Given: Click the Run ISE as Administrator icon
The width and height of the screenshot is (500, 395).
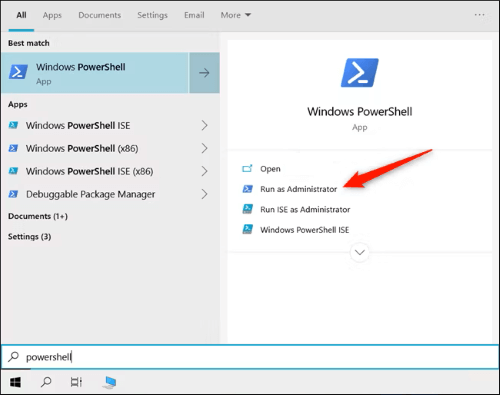Looking at the screenshot, I should click(x=247, y=209).
